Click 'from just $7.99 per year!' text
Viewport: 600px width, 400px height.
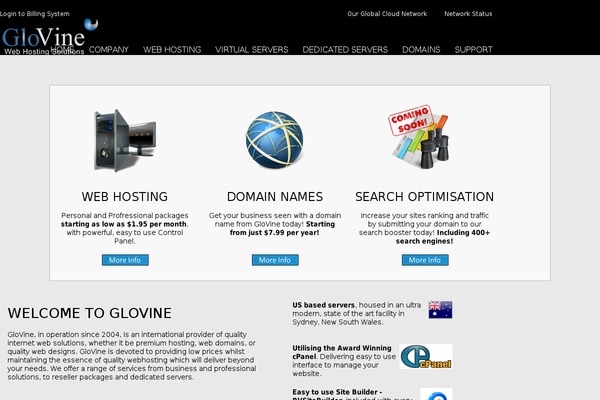[x=274, y=233]
